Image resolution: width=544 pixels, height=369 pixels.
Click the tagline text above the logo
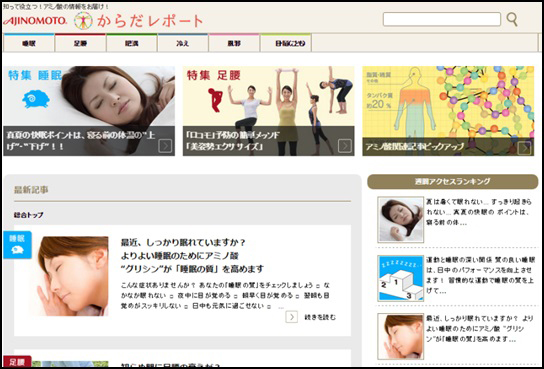tap(56, 6)
